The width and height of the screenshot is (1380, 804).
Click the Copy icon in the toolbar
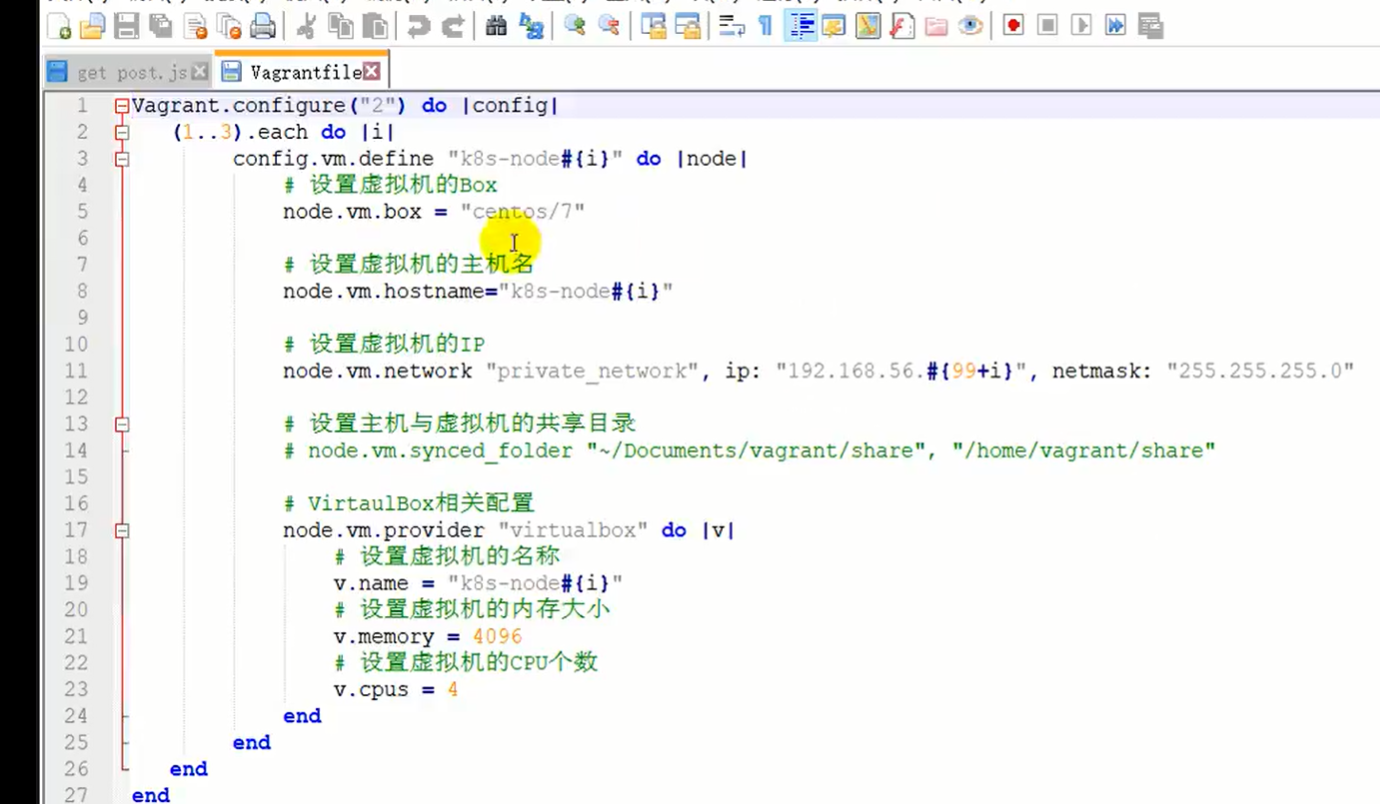[x=341, y=26]
